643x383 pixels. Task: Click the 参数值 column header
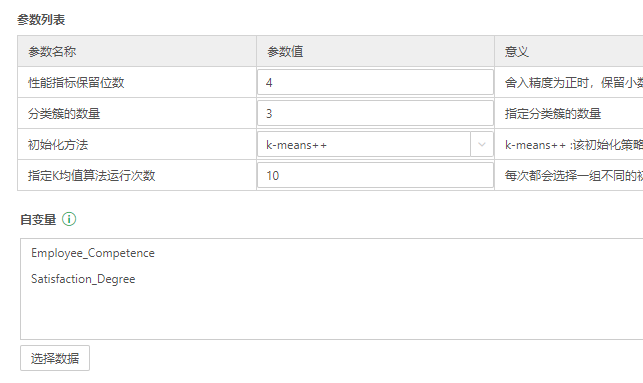[x=375, y=51]
